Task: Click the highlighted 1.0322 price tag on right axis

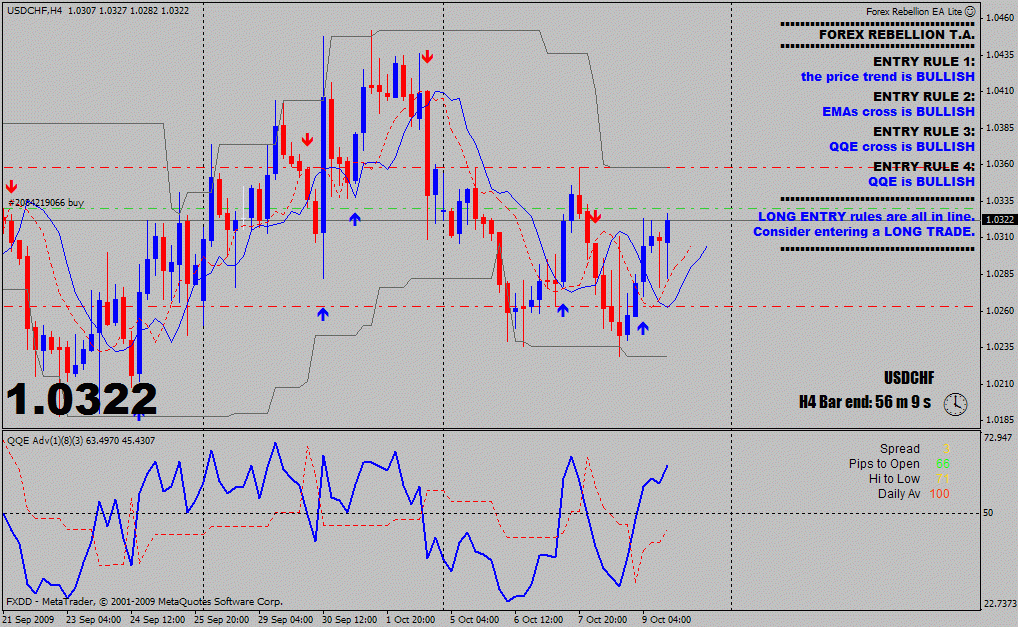Action: [x=999, y=219]
